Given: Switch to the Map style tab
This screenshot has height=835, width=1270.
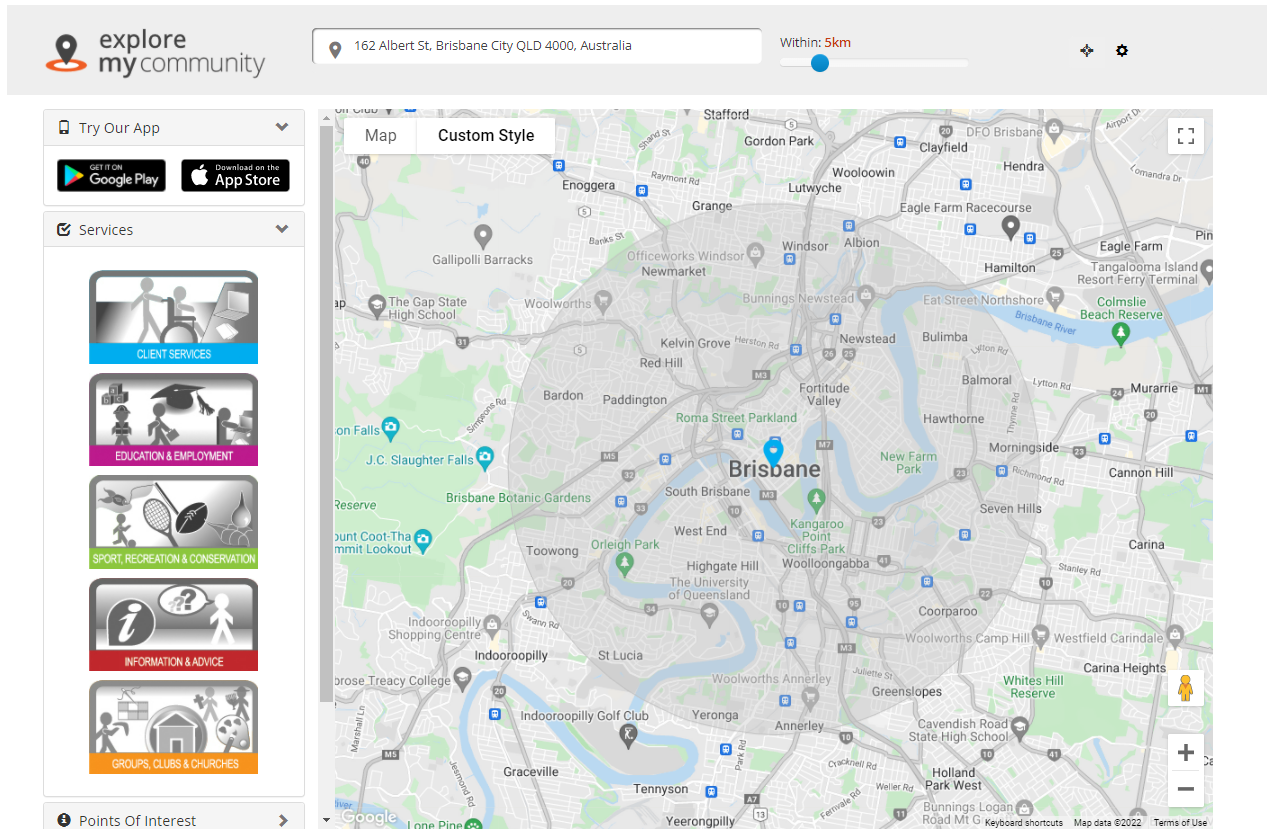Looking at the screenshot, I should pyautogui.click(x=381, y=136).
